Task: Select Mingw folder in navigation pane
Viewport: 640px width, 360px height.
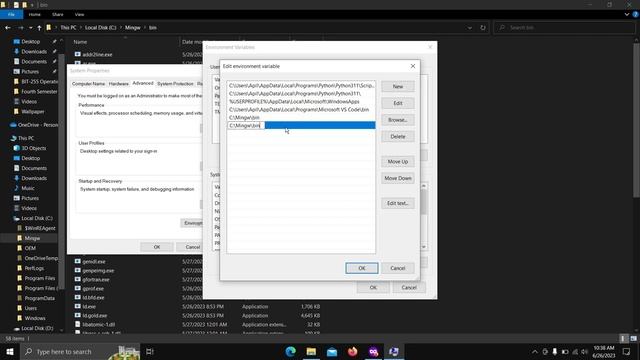Action: tap(32, 238)
